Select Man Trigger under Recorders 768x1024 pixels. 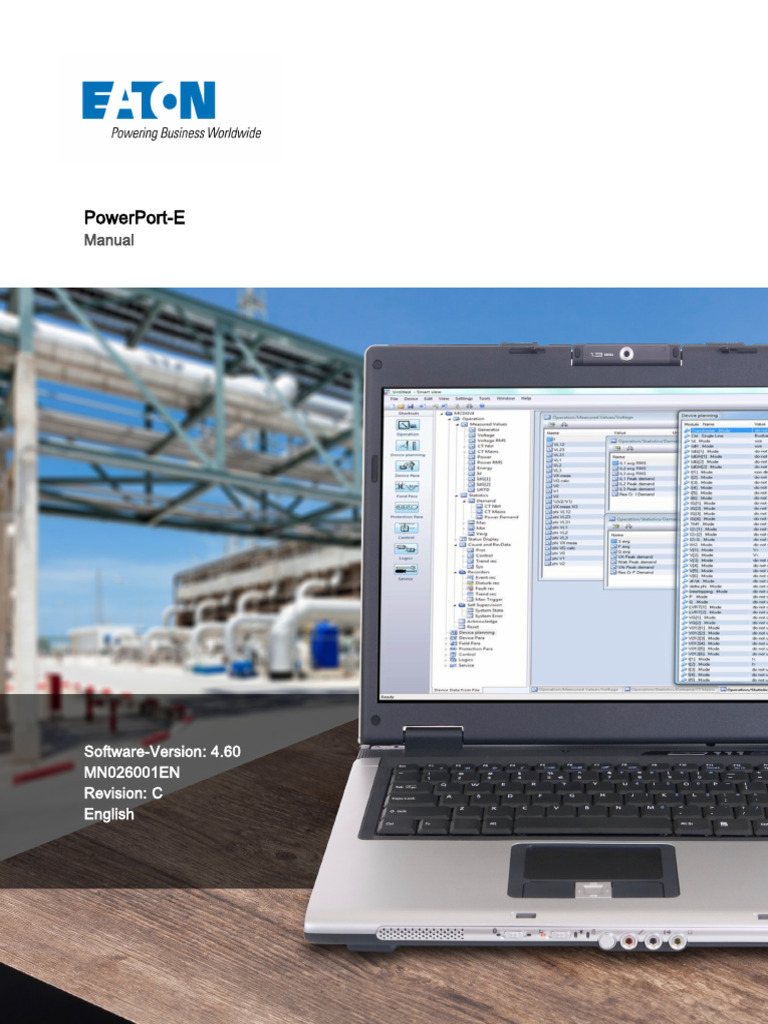[489, 600]
